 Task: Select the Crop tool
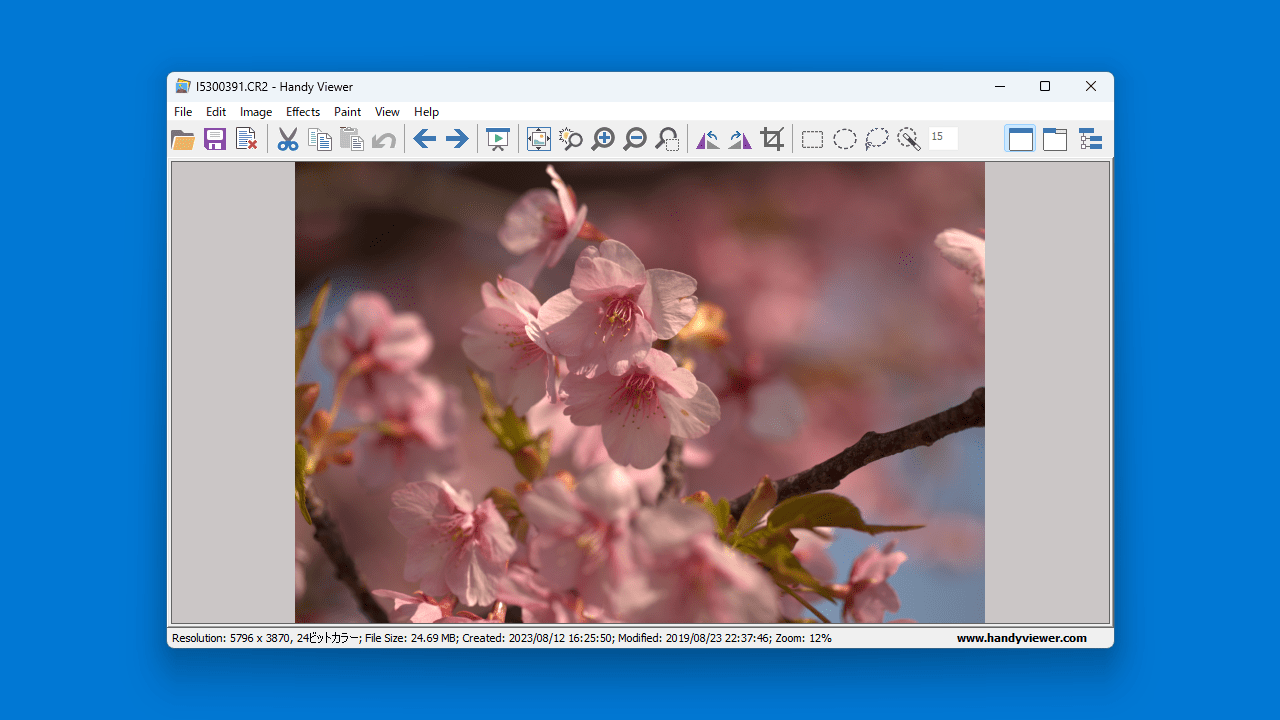[x=772, y=139]
